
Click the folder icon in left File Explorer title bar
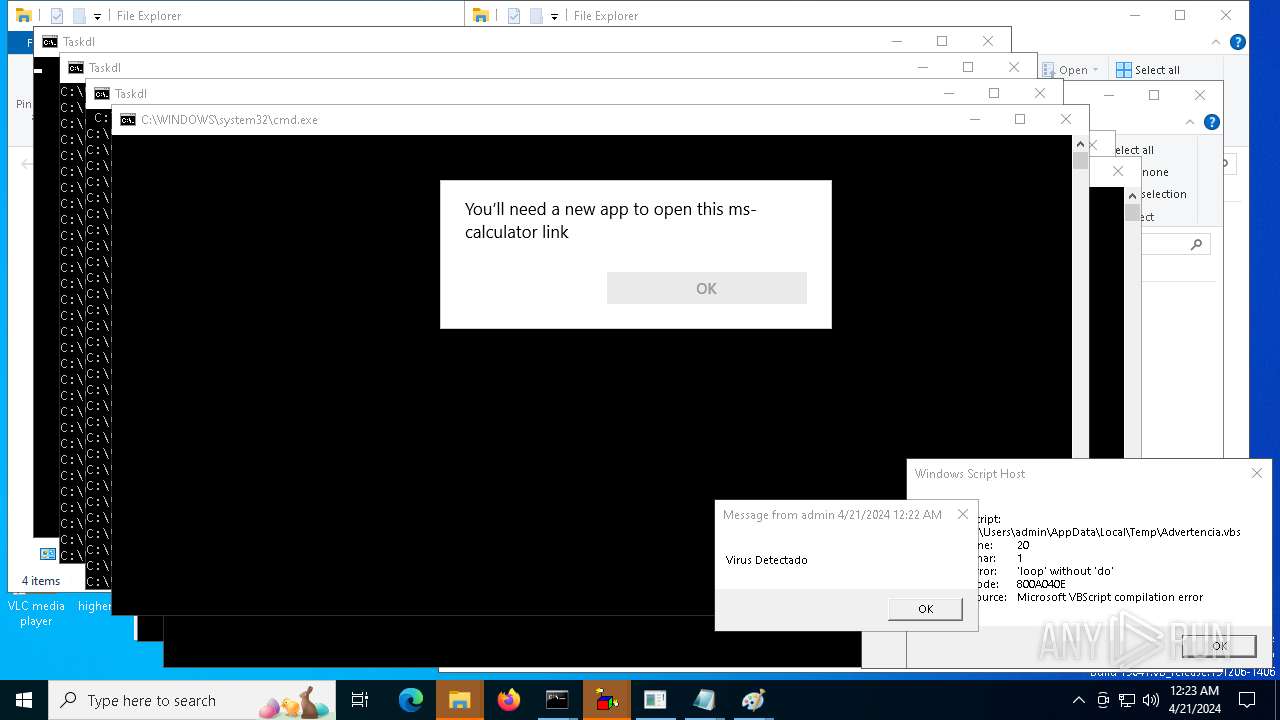[x=23, y=15]
